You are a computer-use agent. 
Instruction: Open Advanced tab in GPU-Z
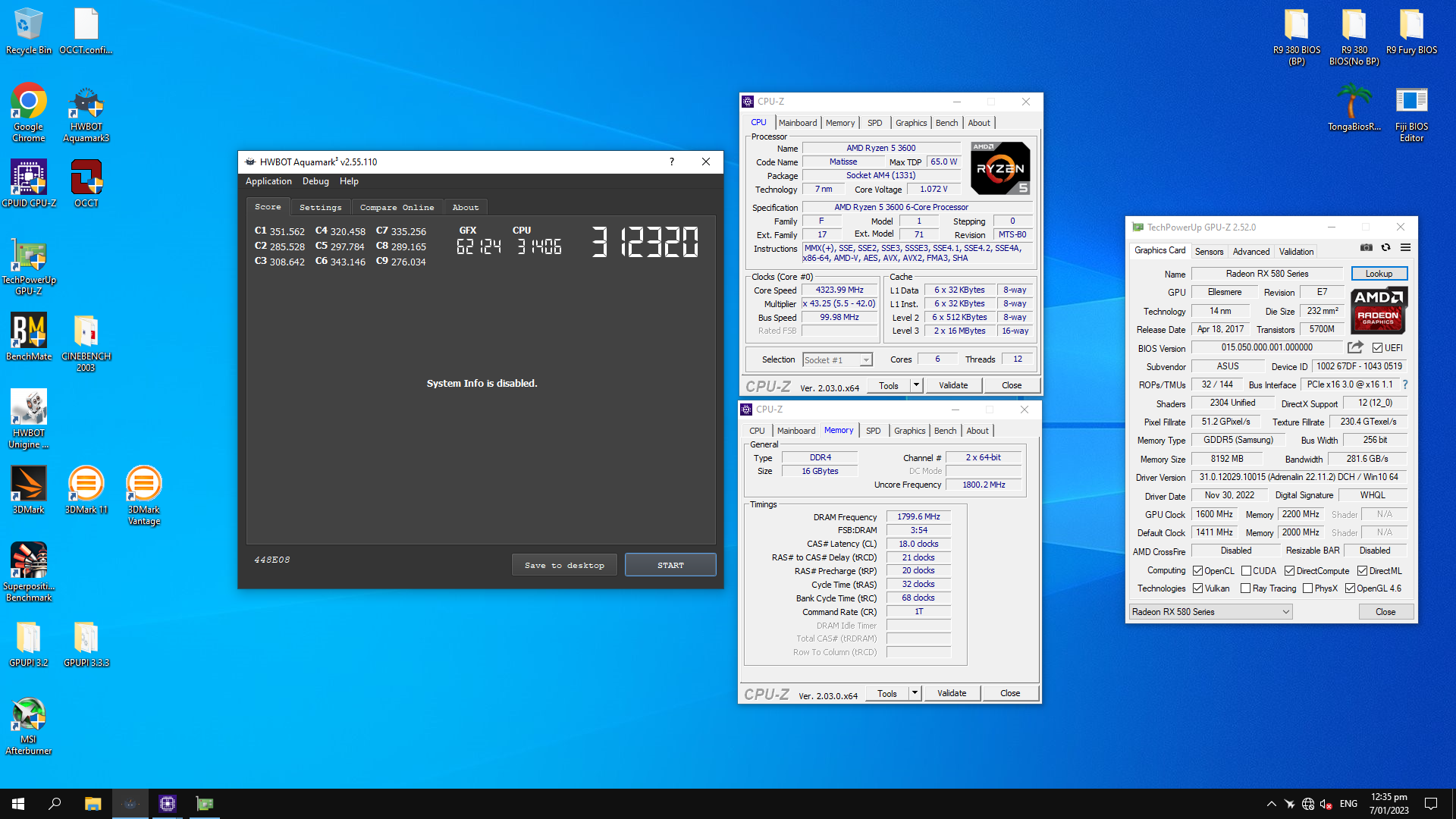pyautogui.click(x=1250, y=252)
